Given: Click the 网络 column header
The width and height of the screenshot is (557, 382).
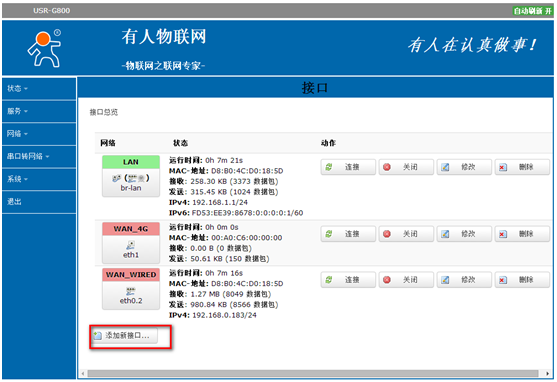Looking at the screenshot, I should click(108, 143).
